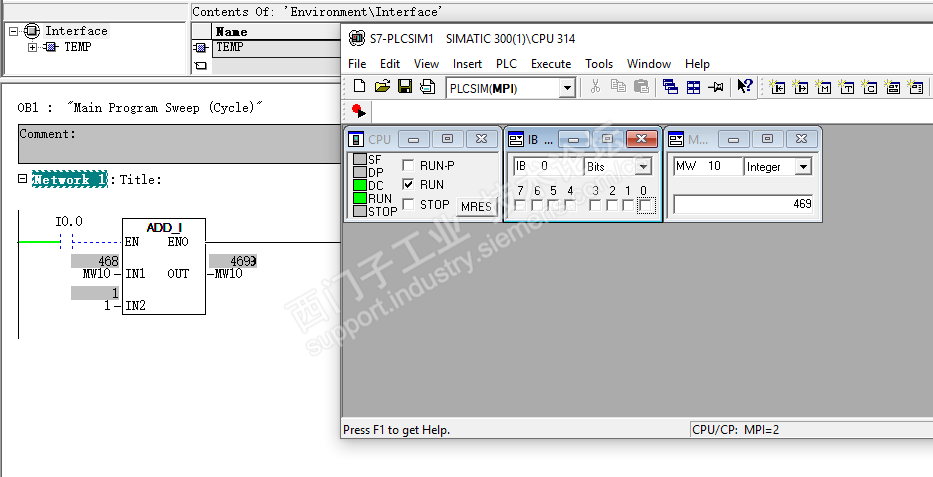Click the ADD_I block title
The height and width of the screenshot is (477, 933).
164,227
